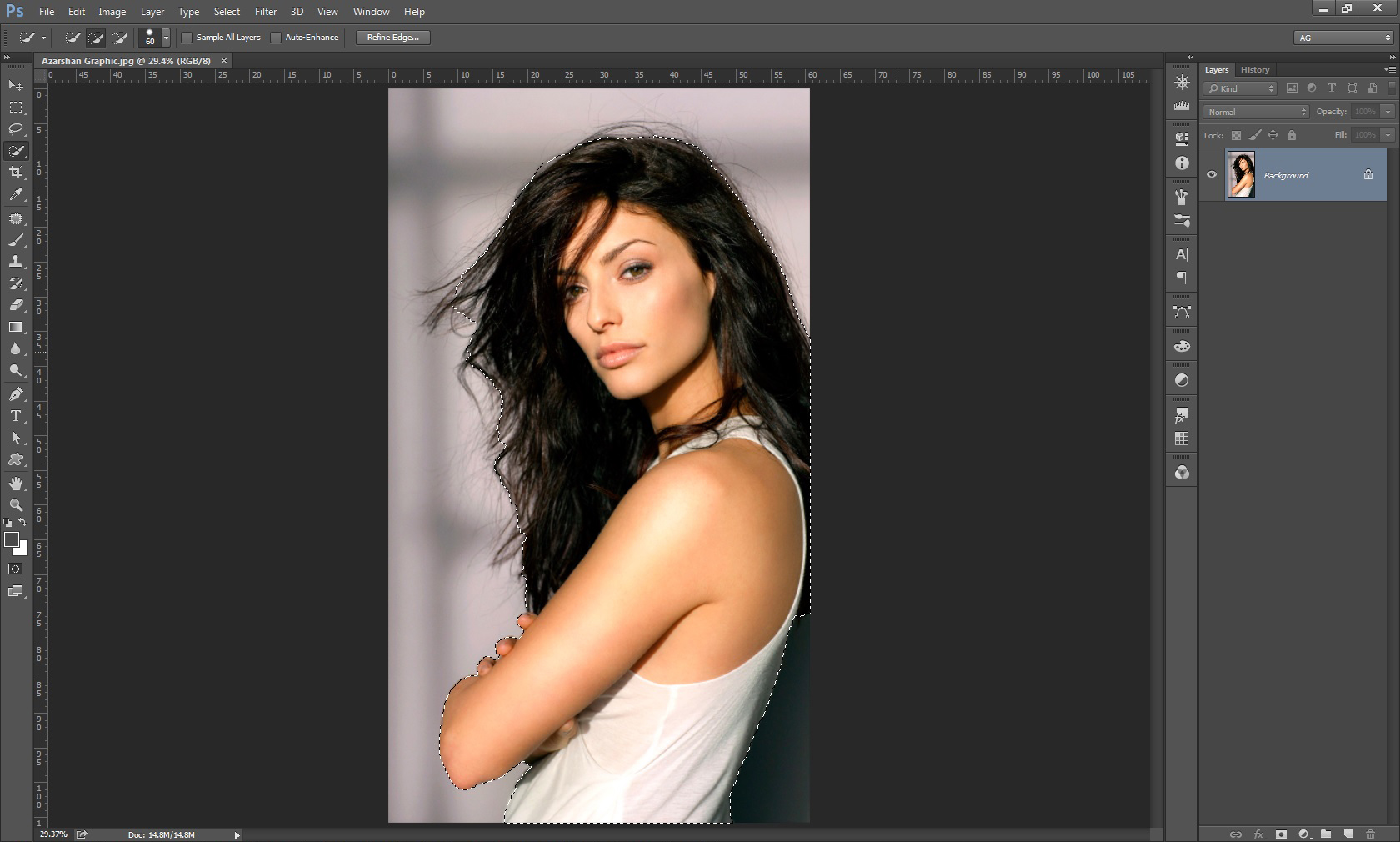
Task: Select the Background layer thumbnail
Action: [x=1241, y=175]
